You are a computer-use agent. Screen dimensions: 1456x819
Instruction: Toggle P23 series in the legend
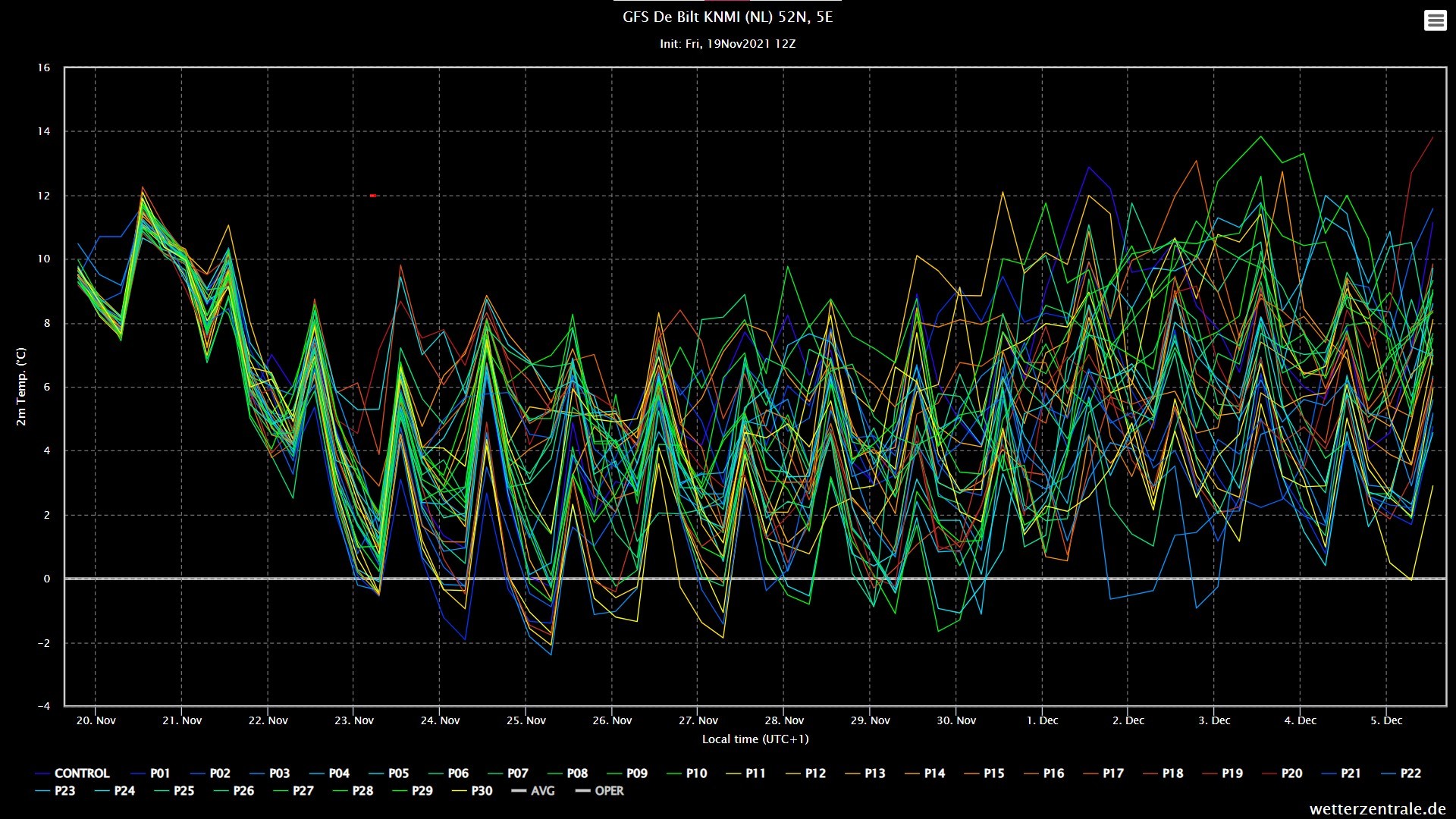click(x=55, y=791)
